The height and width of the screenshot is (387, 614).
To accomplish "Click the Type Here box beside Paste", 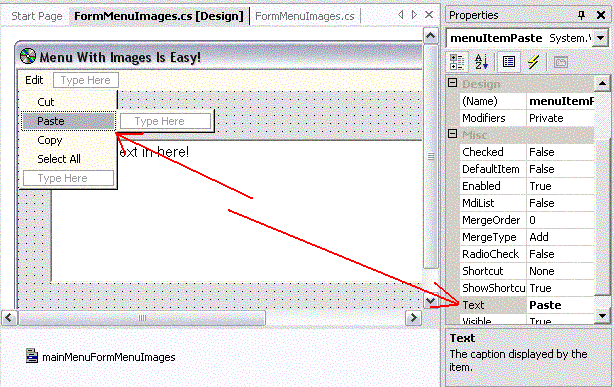I will click(166, 121).
